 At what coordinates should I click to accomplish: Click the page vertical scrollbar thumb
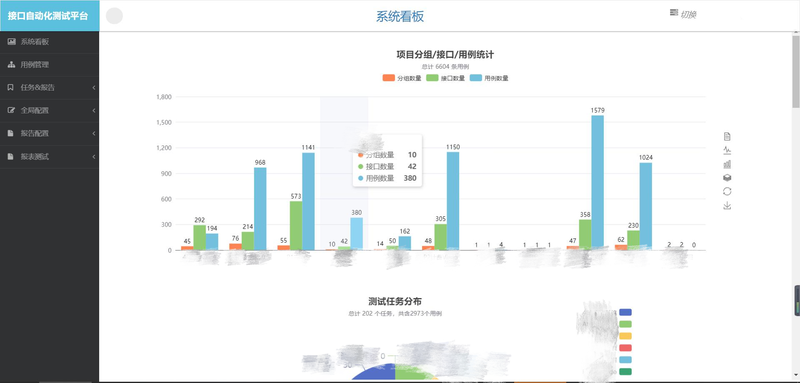[796, 71]
